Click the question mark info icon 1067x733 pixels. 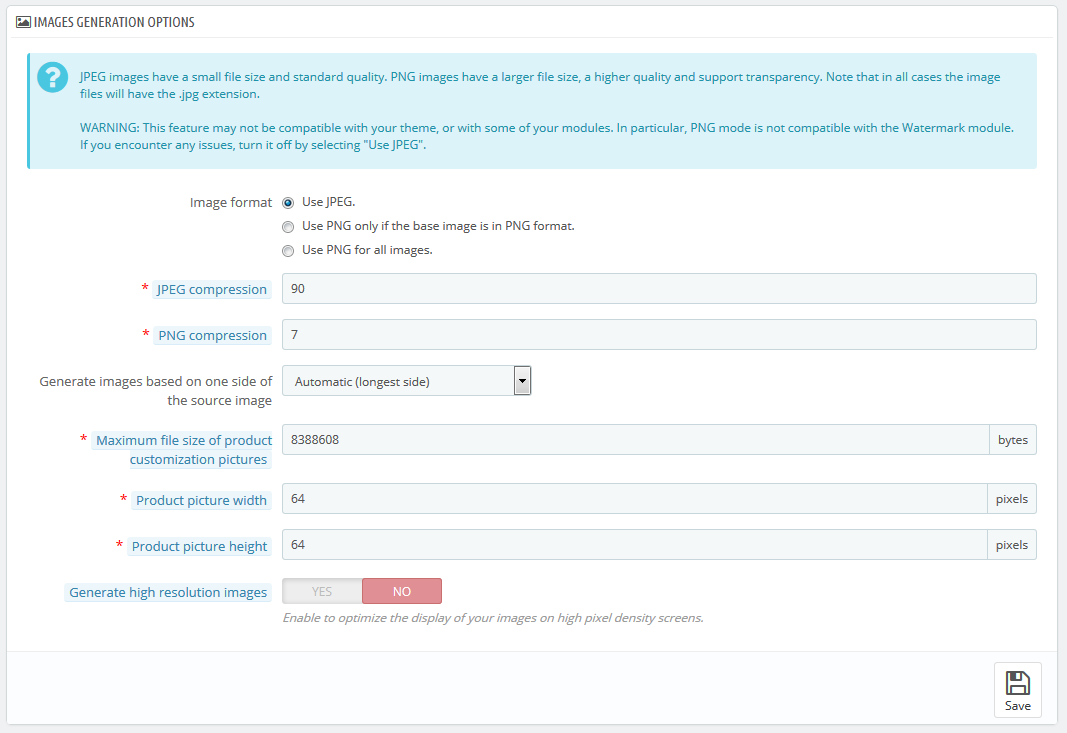pyautogui.click(x=50, y=78)
